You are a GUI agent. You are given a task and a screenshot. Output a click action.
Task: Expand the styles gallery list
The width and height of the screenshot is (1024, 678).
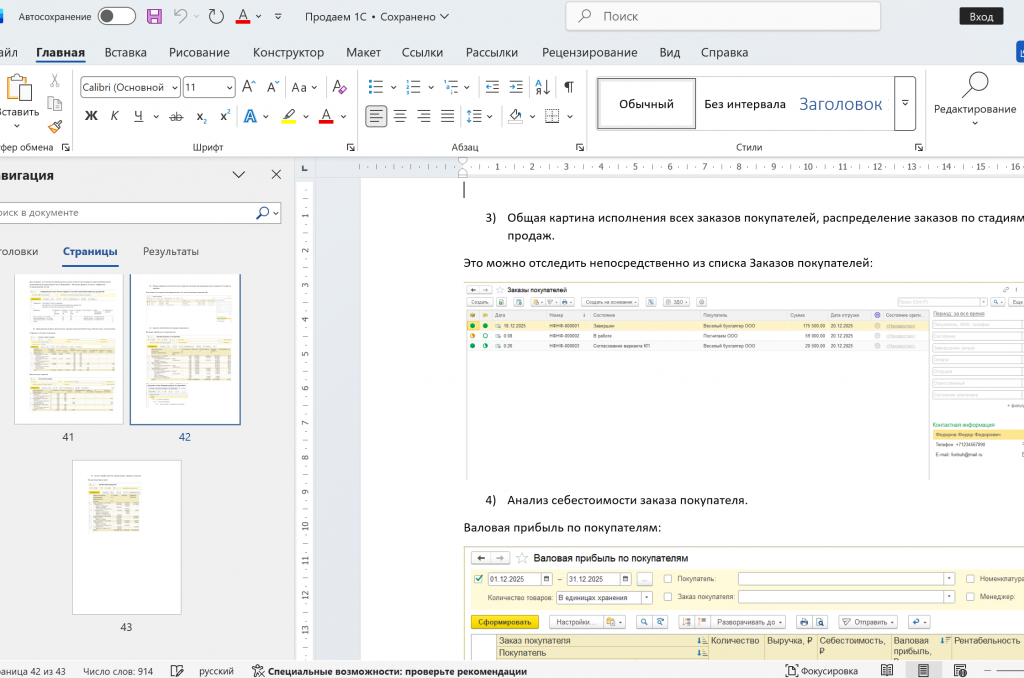(x=905, y=104)
